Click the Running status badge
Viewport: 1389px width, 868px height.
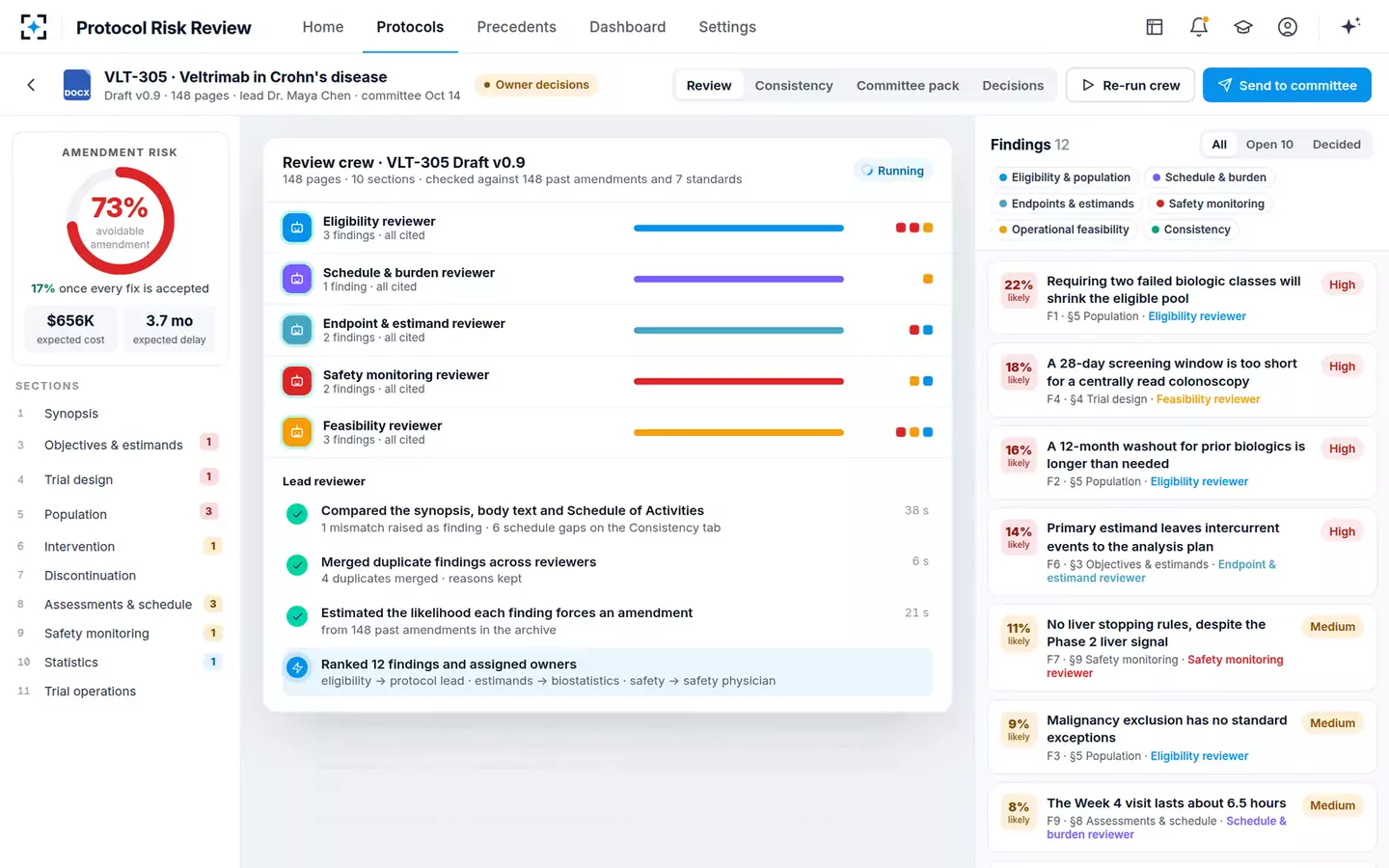(x=893, y=171)
